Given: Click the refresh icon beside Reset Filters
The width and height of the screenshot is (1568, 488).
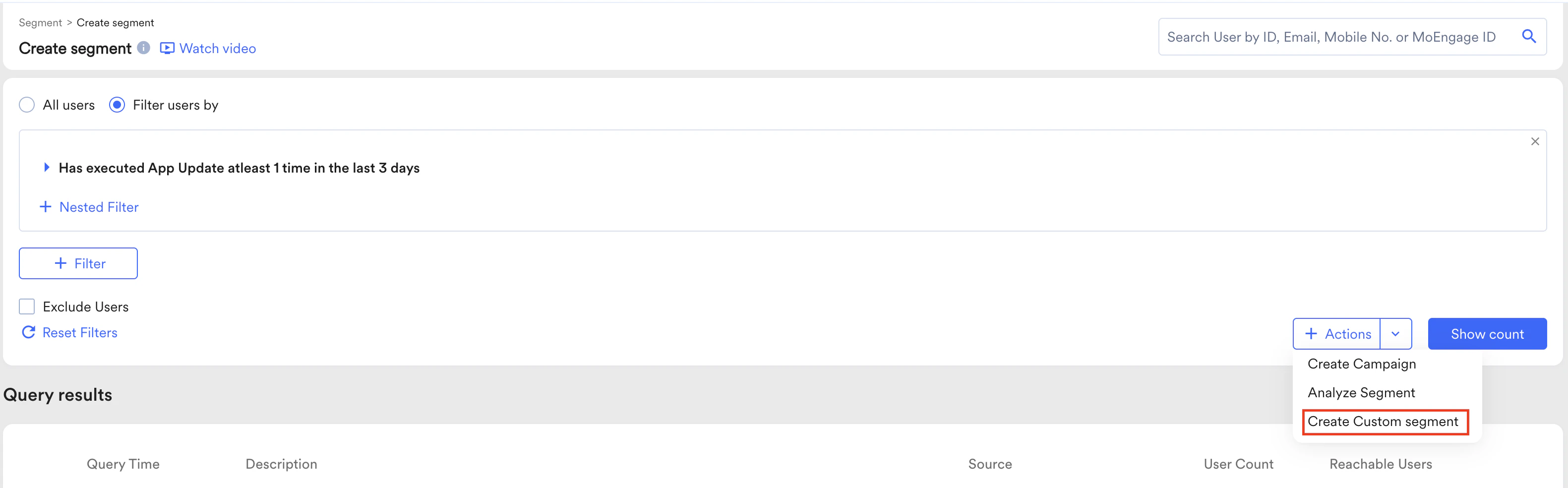Looking at the screenshot, I should (28, 332).
